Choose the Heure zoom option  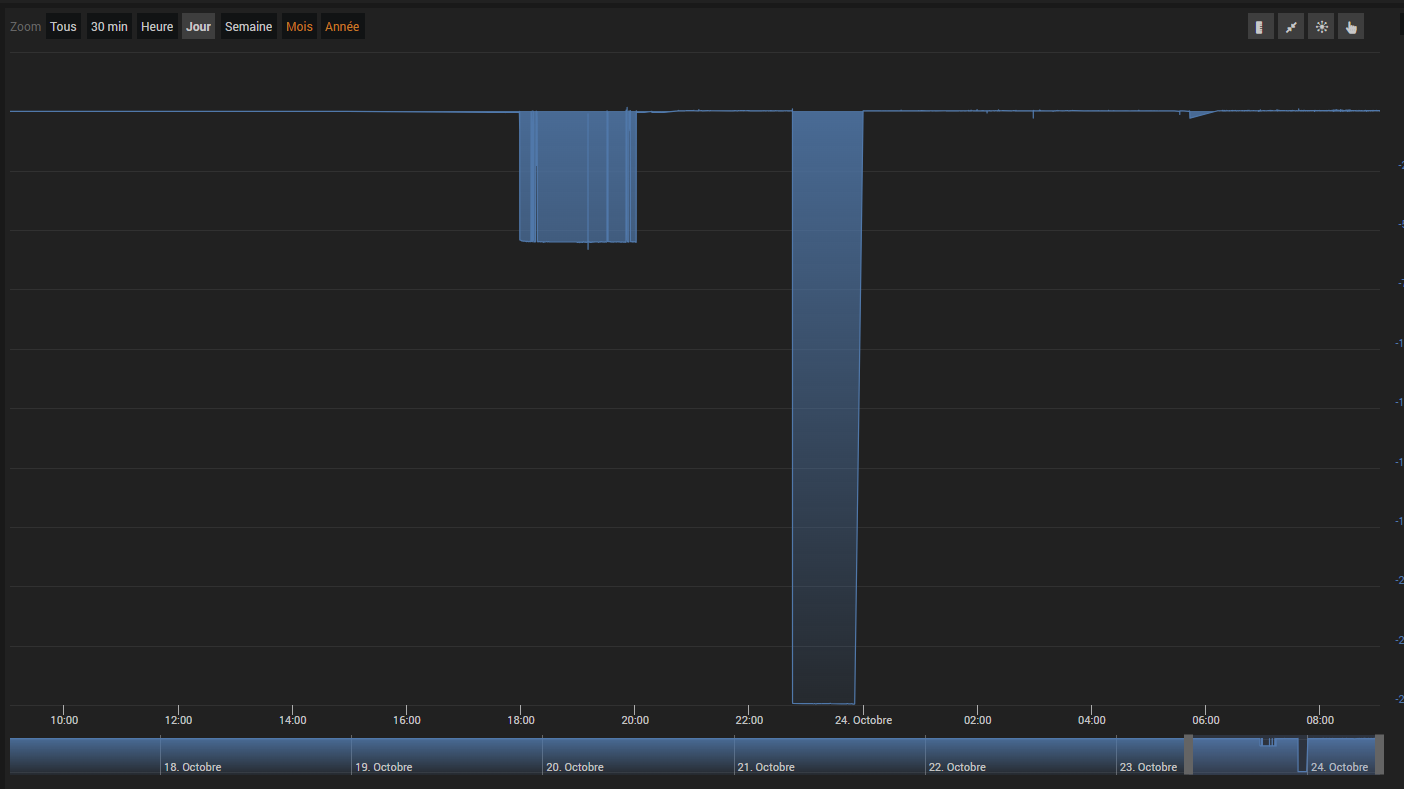coord(157,27)
